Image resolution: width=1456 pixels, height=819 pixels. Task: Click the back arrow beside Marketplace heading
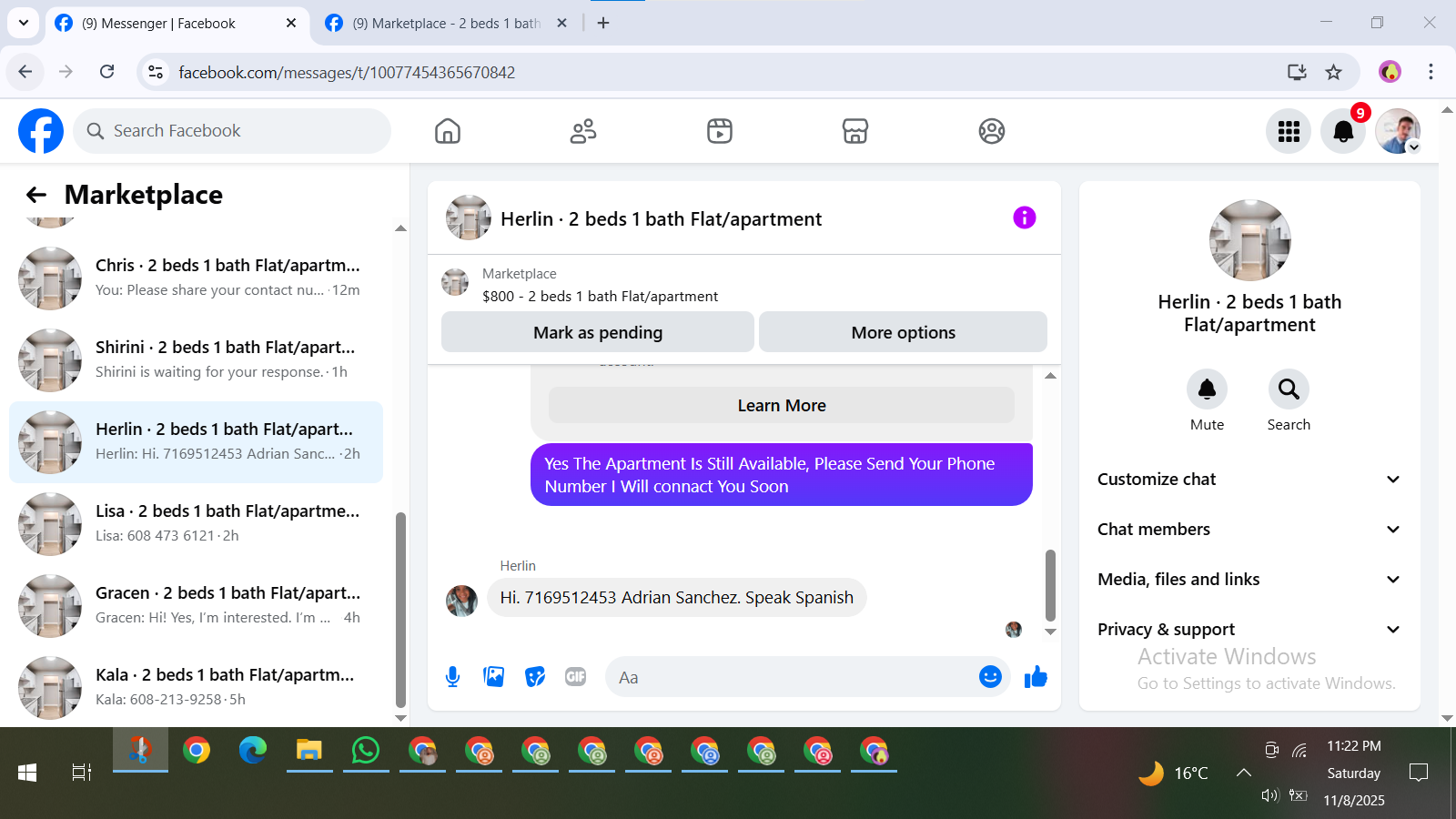coord(36,195)
